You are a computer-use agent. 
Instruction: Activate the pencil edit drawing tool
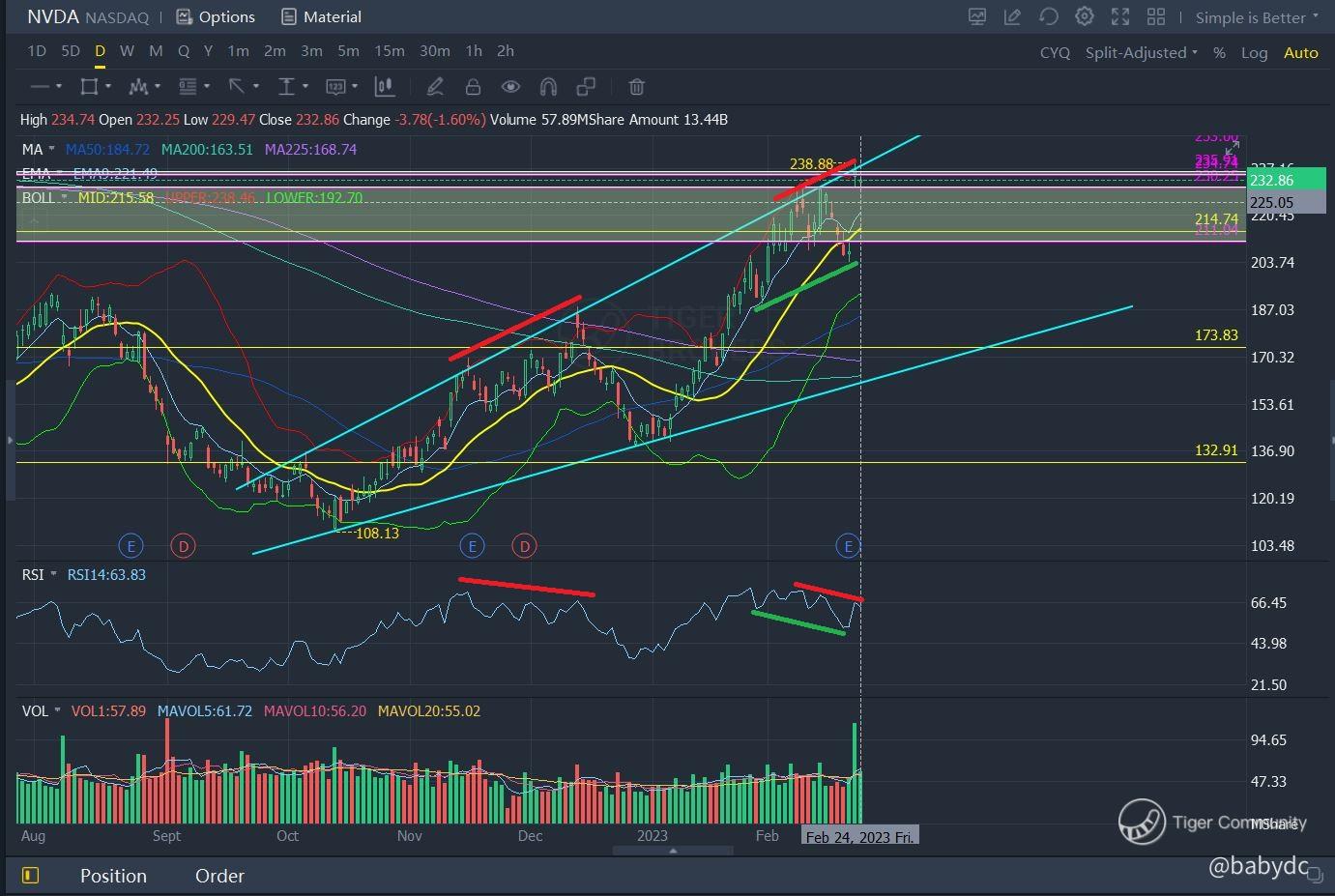point(435,87)
